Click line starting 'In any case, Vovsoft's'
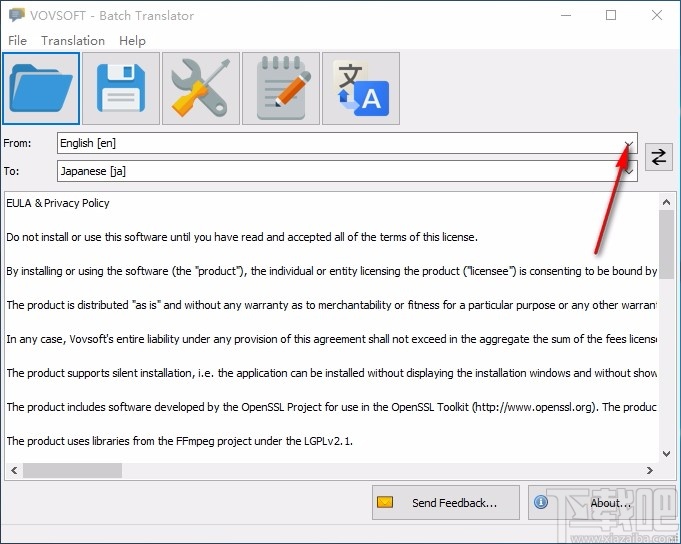 pos(331,339)
